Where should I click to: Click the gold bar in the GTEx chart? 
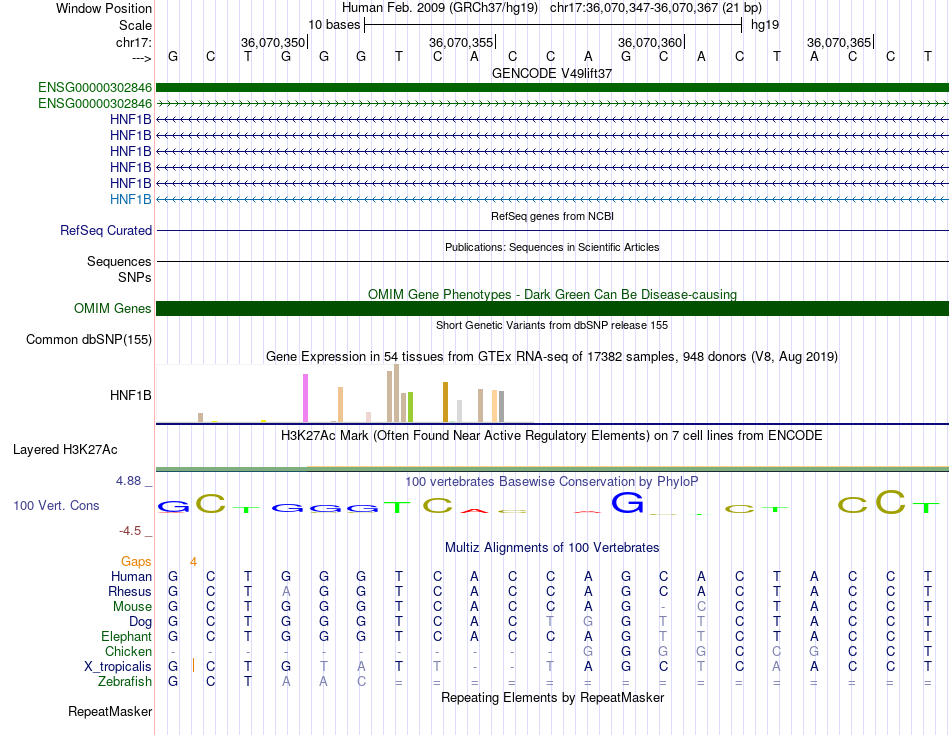click(x=445, y=402)
